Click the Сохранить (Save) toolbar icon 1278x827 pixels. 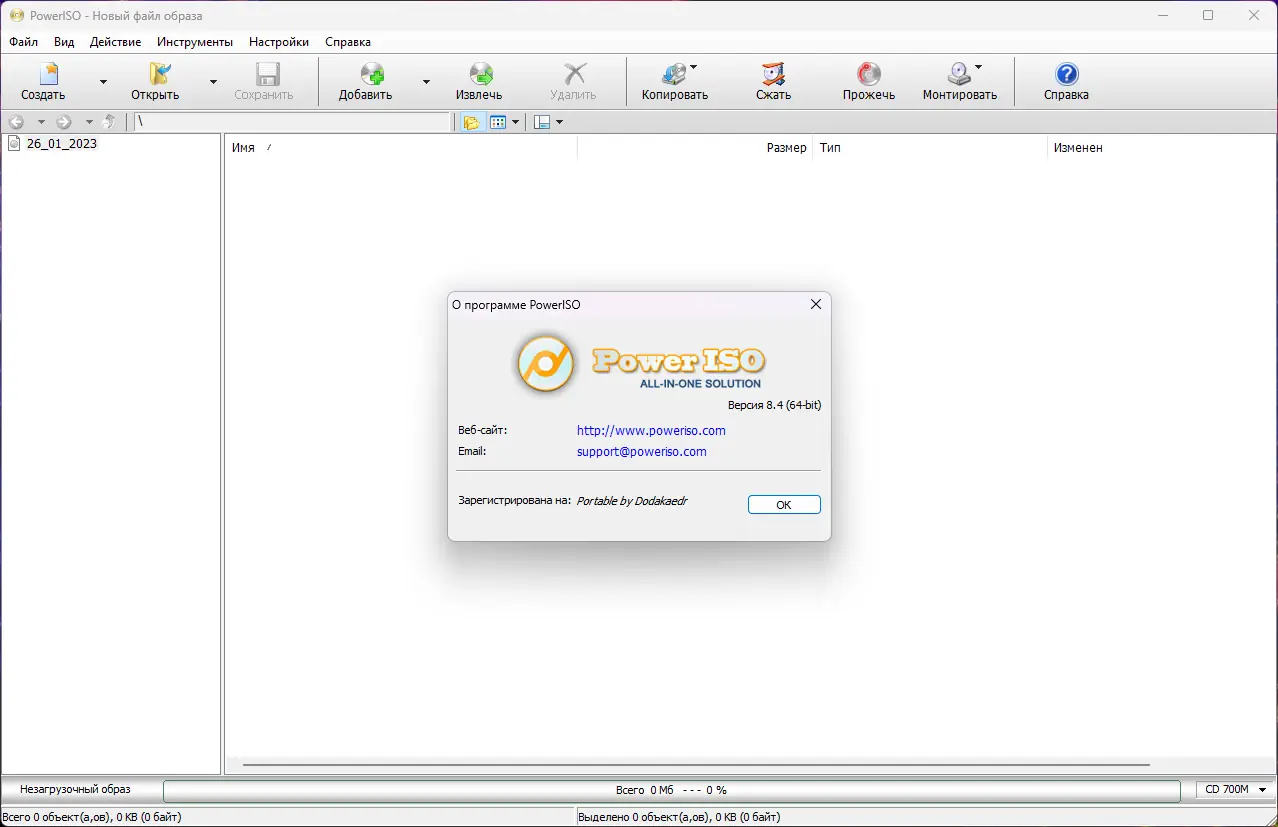point(266,75)
